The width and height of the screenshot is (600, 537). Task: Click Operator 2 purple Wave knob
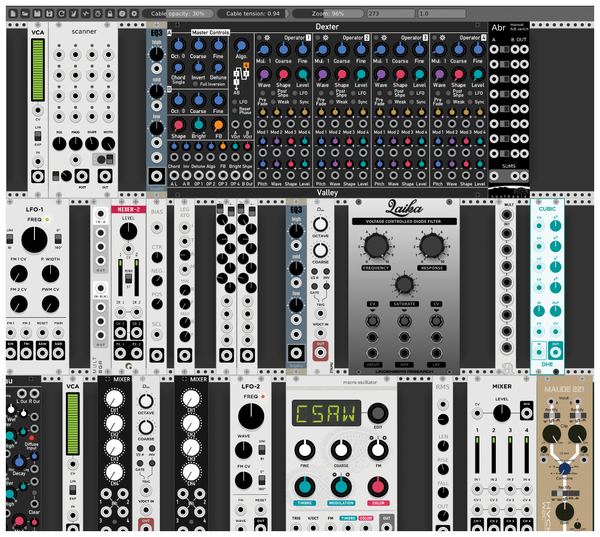(322, 74)
